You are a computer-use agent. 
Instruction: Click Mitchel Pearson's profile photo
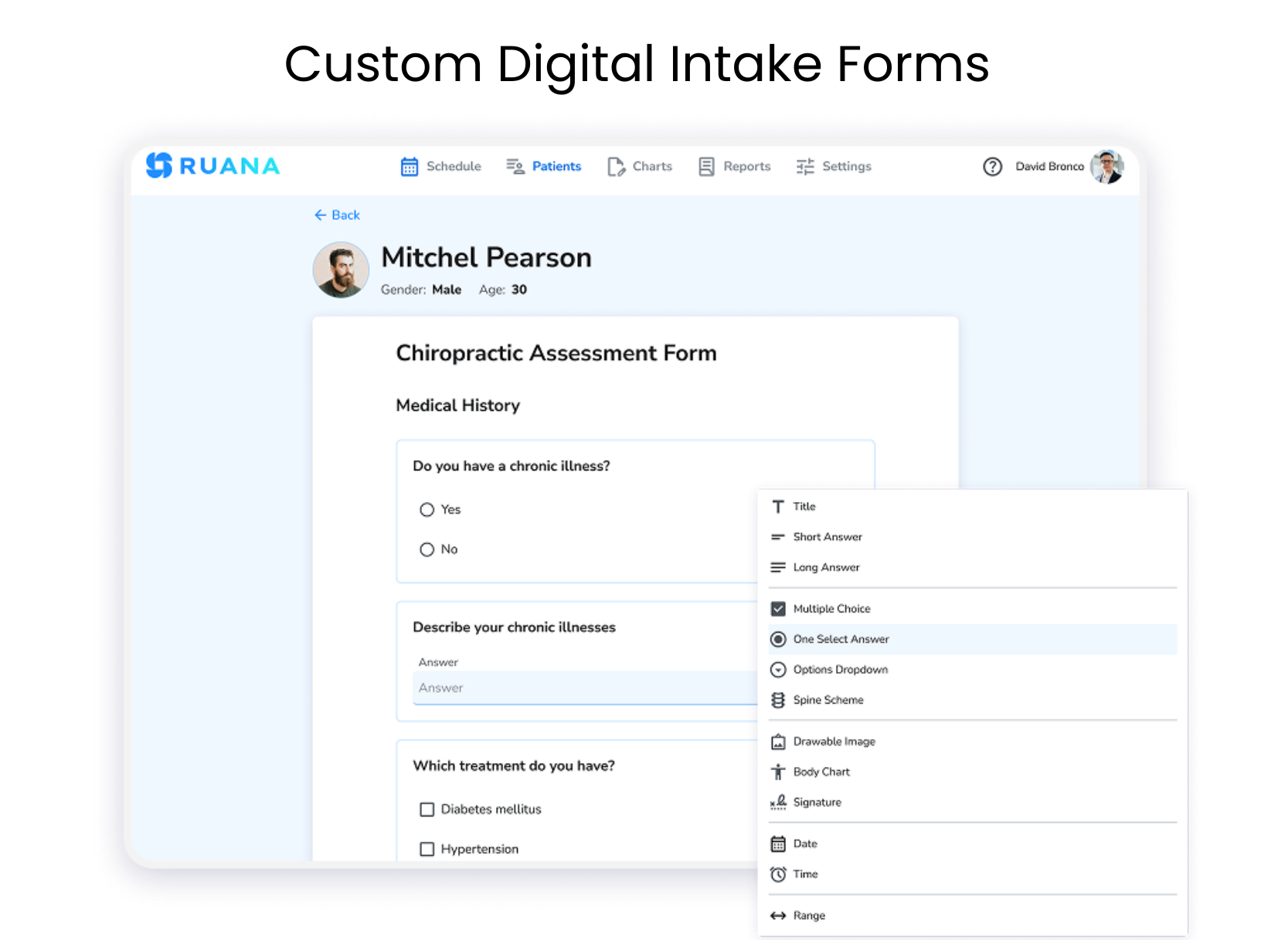click(x=341, y=270)
